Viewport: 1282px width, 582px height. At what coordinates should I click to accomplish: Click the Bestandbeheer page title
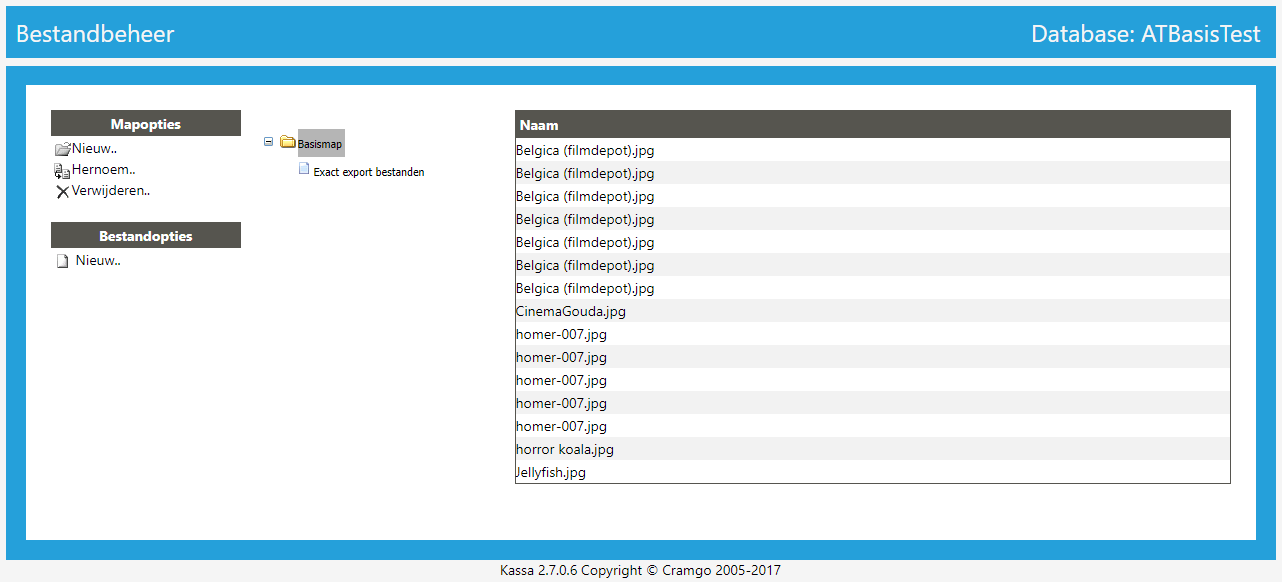pyautogui.click(x=95, y=34)
